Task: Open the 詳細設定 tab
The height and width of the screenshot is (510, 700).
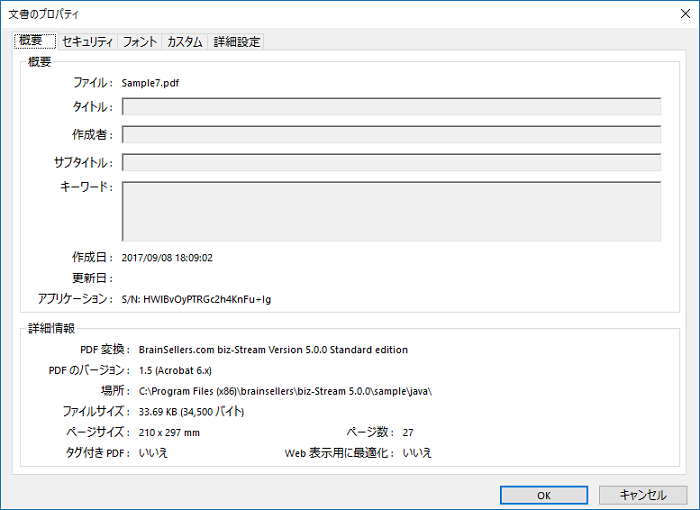Action: coord(236,42)
